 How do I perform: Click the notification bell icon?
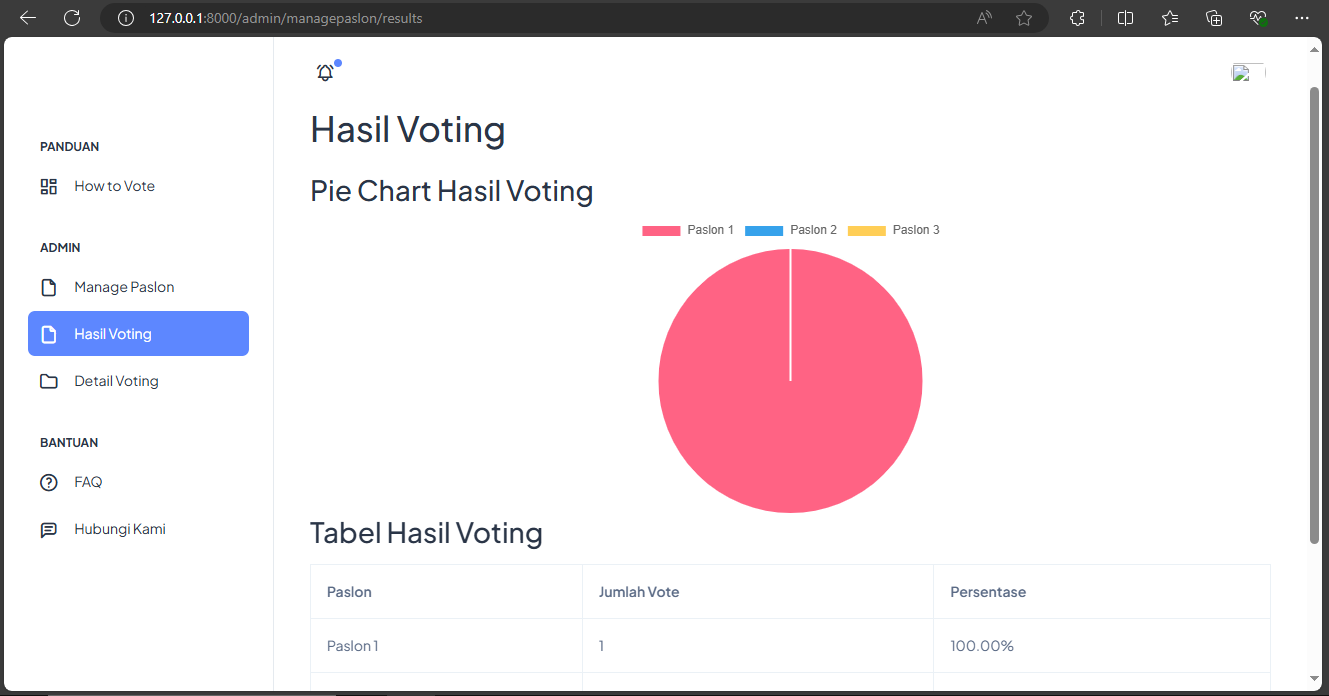pyautogui.click(x=325, y=72)
